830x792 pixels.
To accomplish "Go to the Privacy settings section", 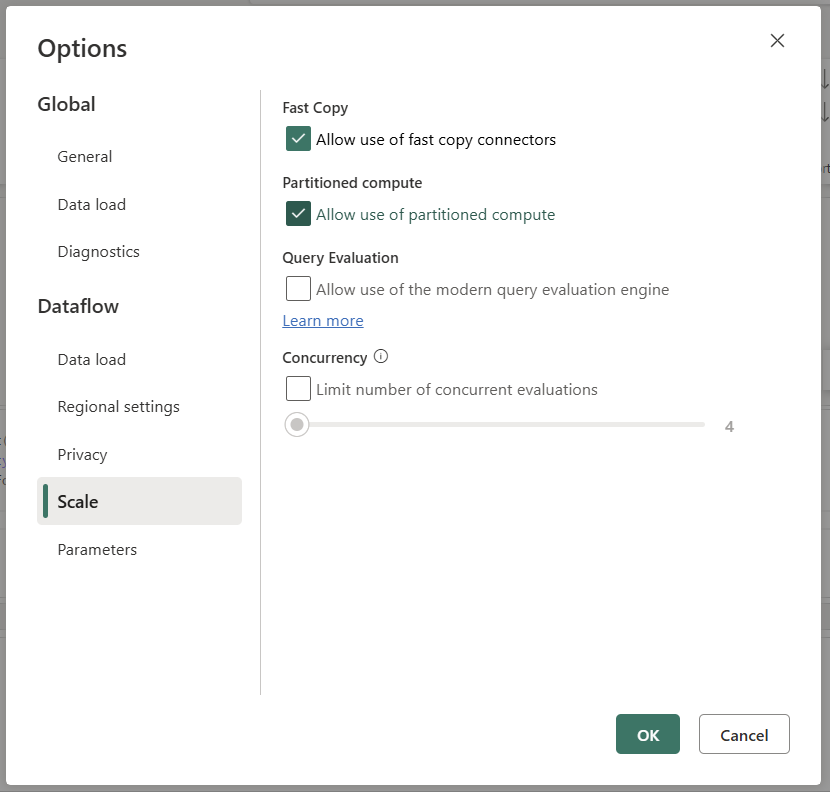I will (x=82, y=454).
